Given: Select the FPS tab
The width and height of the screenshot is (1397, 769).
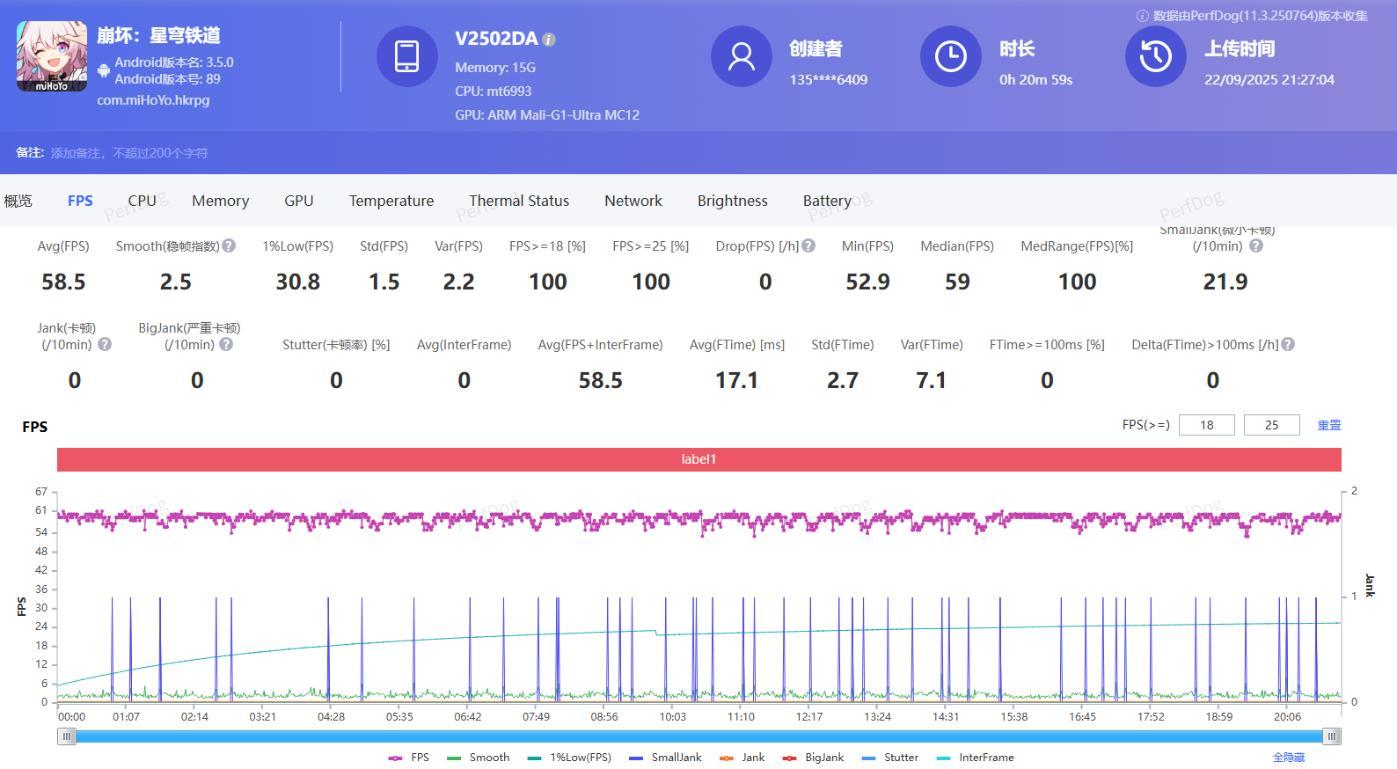Looking at the screenshot, I should pyautogui.click(x=80, y=201).
